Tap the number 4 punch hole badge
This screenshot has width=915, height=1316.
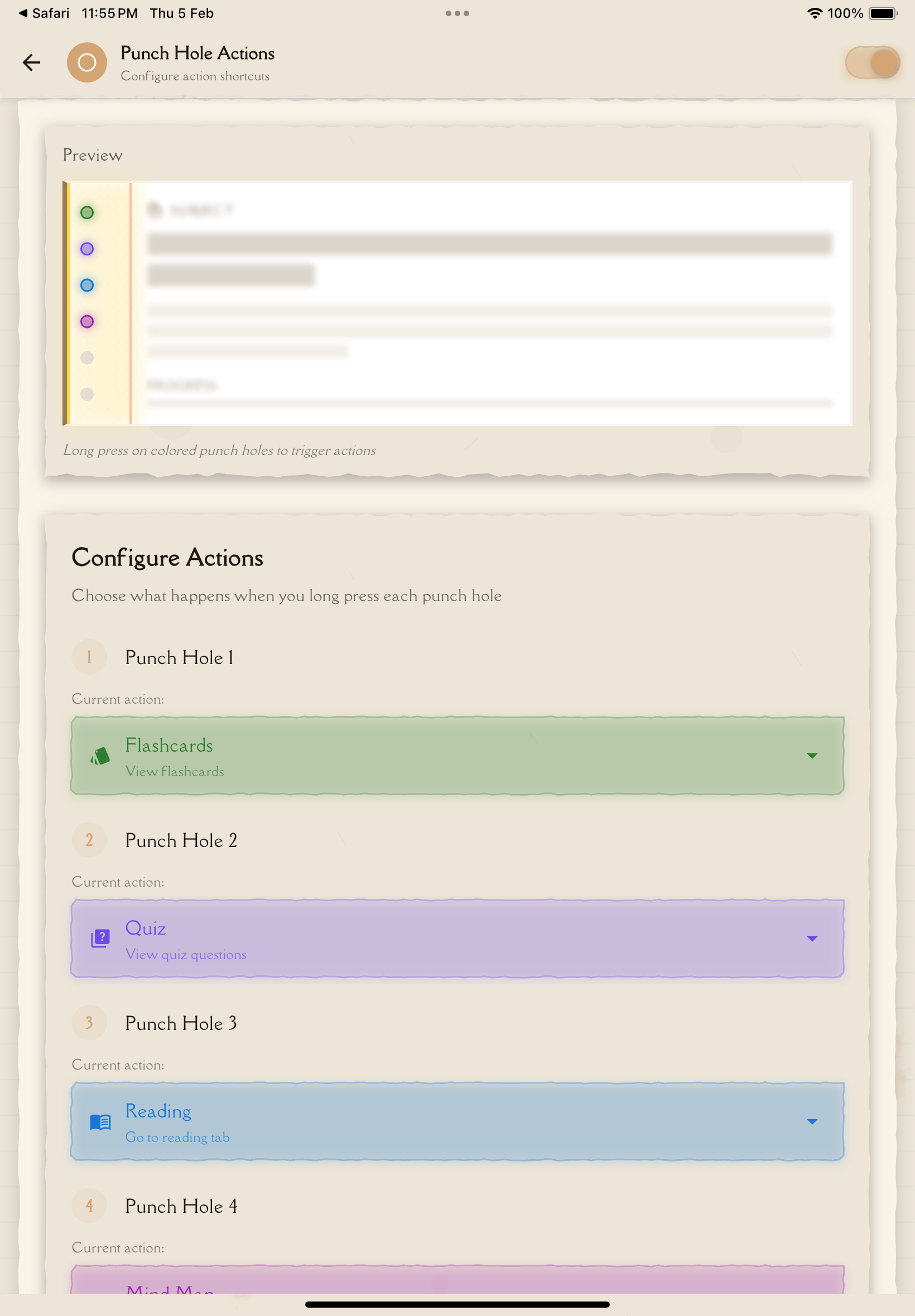pyautogui.click(x=89, y=1206)
